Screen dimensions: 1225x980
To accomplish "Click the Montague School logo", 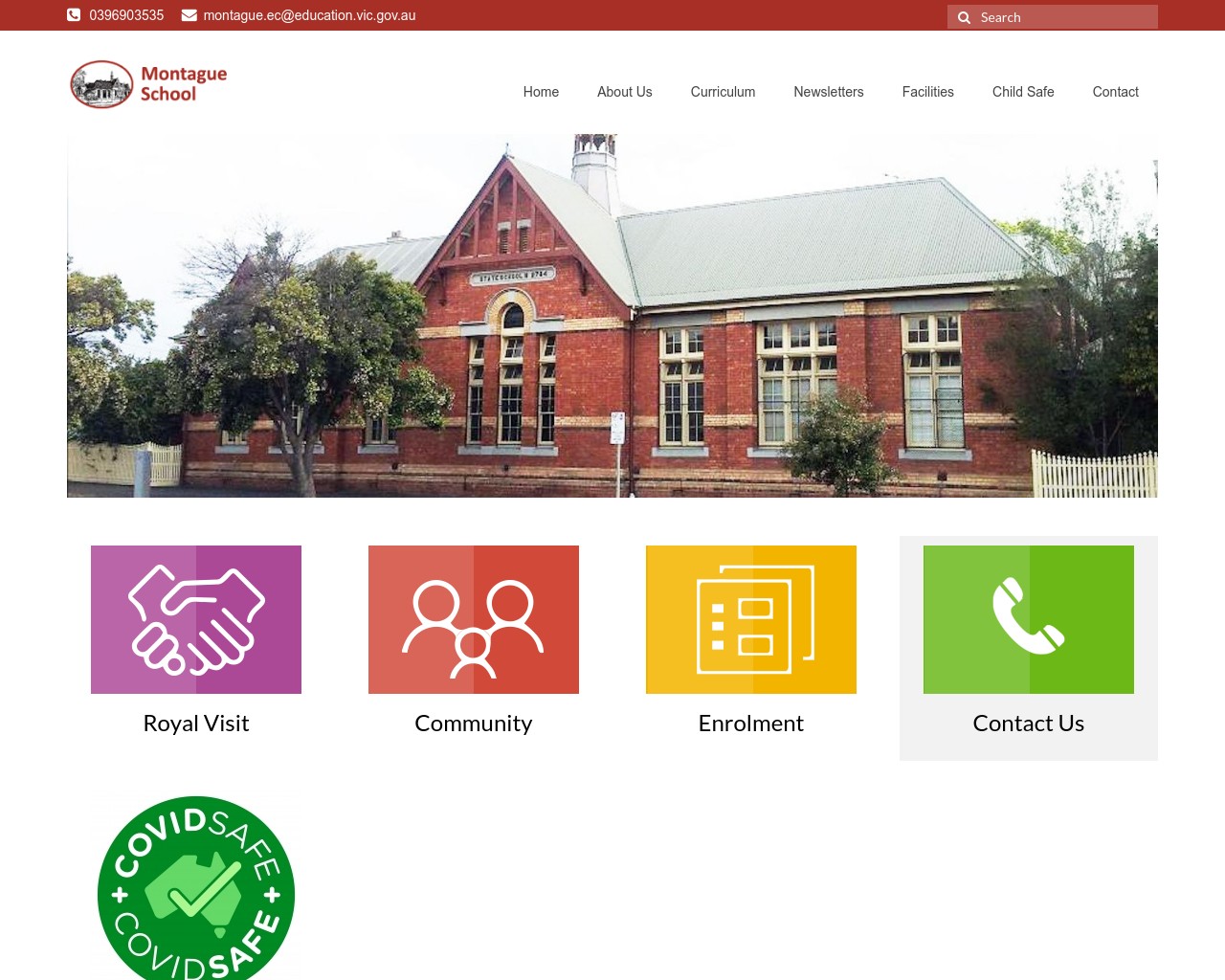I will pyautogui.click(x=148, y=84).
